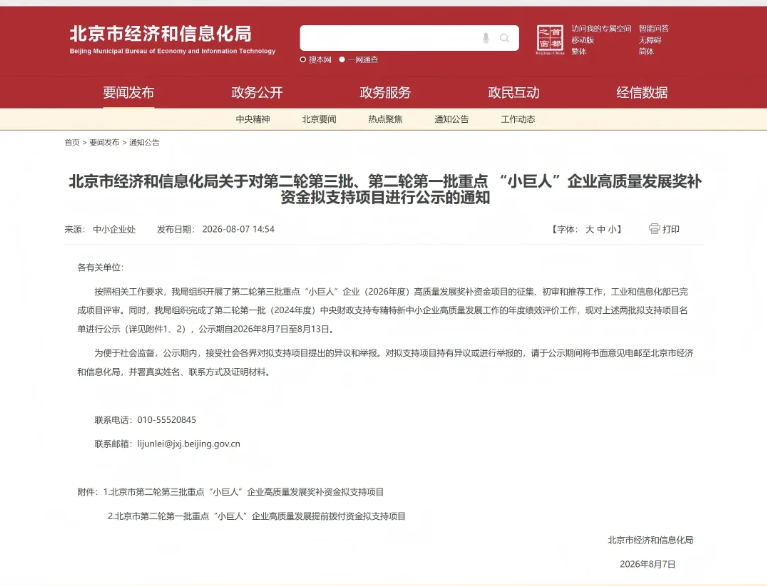Click the 打印 print button
767x586 pixels.
[671, 229]
